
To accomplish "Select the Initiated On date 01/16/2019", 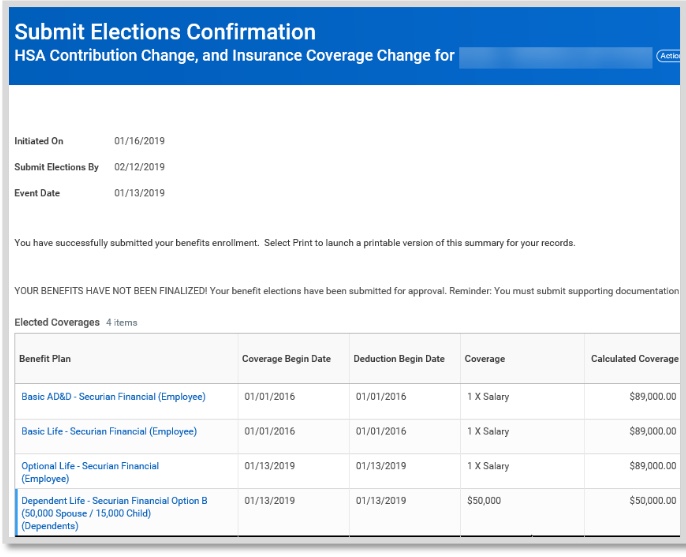I will (139, 141).
